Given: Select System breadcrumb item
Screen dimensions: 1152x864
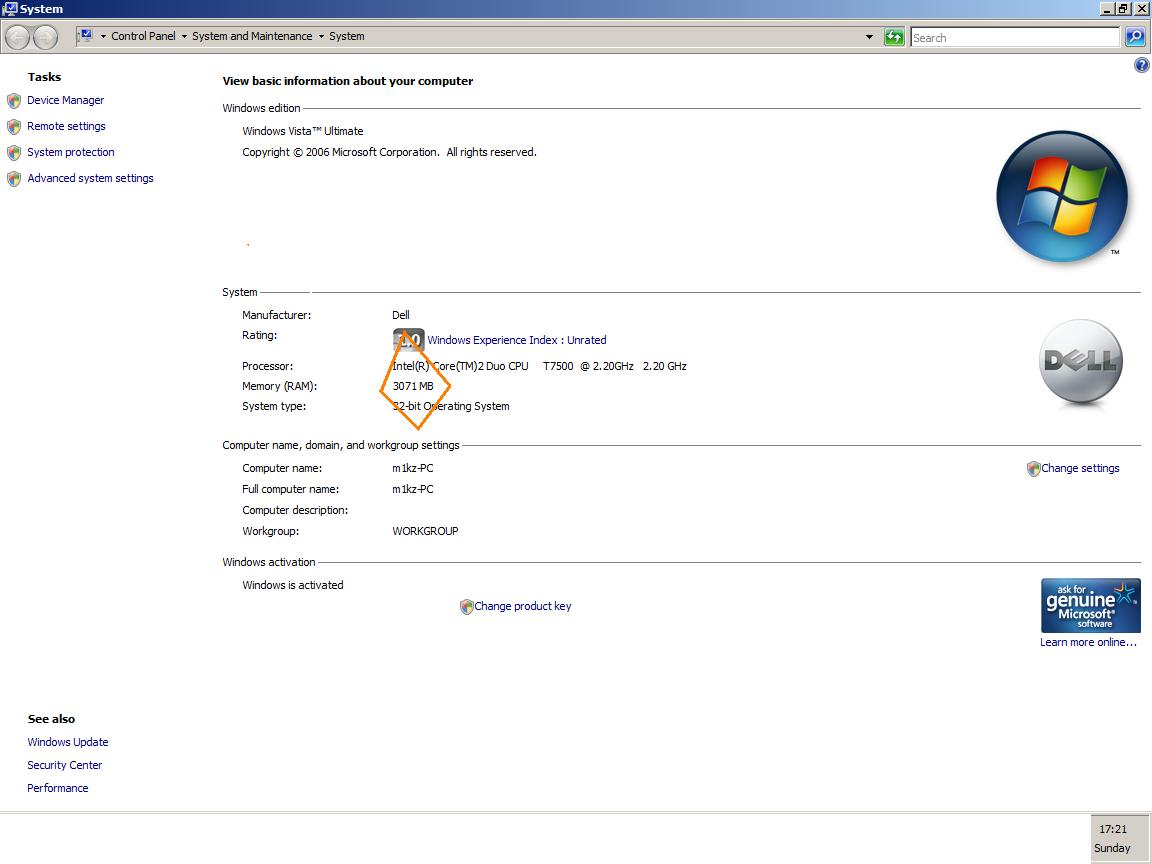Looking at the screenshot, I should pos(347,36).
